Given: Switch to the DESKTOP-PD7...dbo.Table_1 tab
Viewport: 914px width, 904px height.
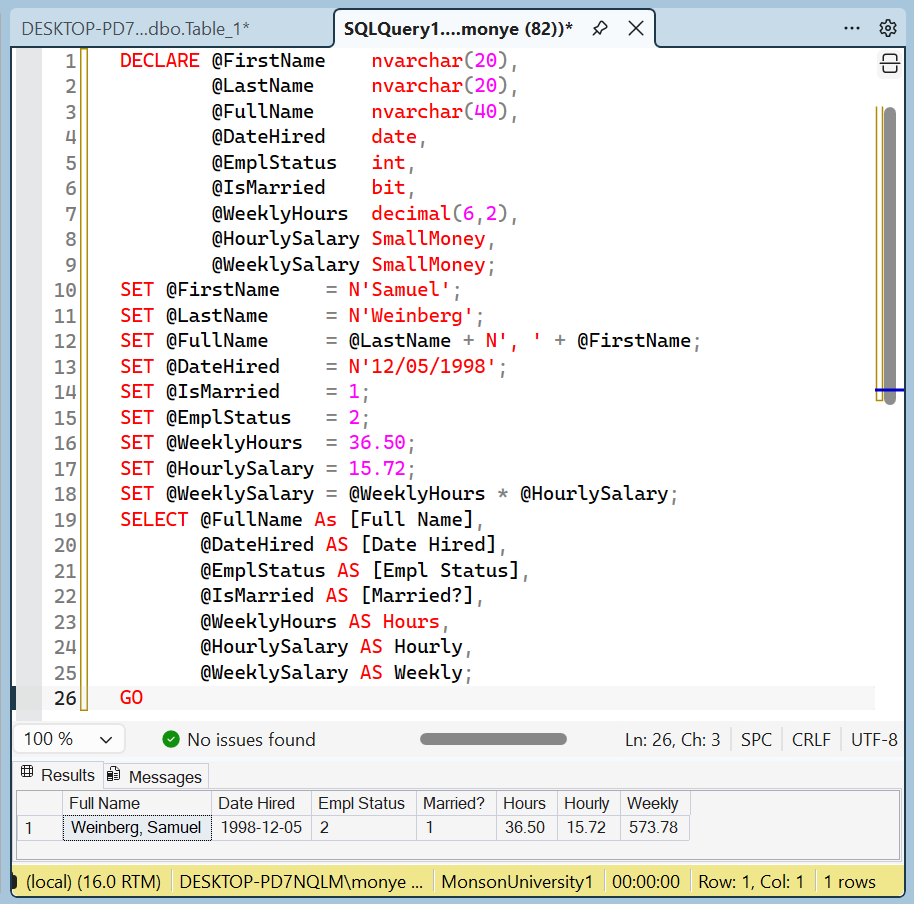Looking at the screenshot, I should 135,29.
